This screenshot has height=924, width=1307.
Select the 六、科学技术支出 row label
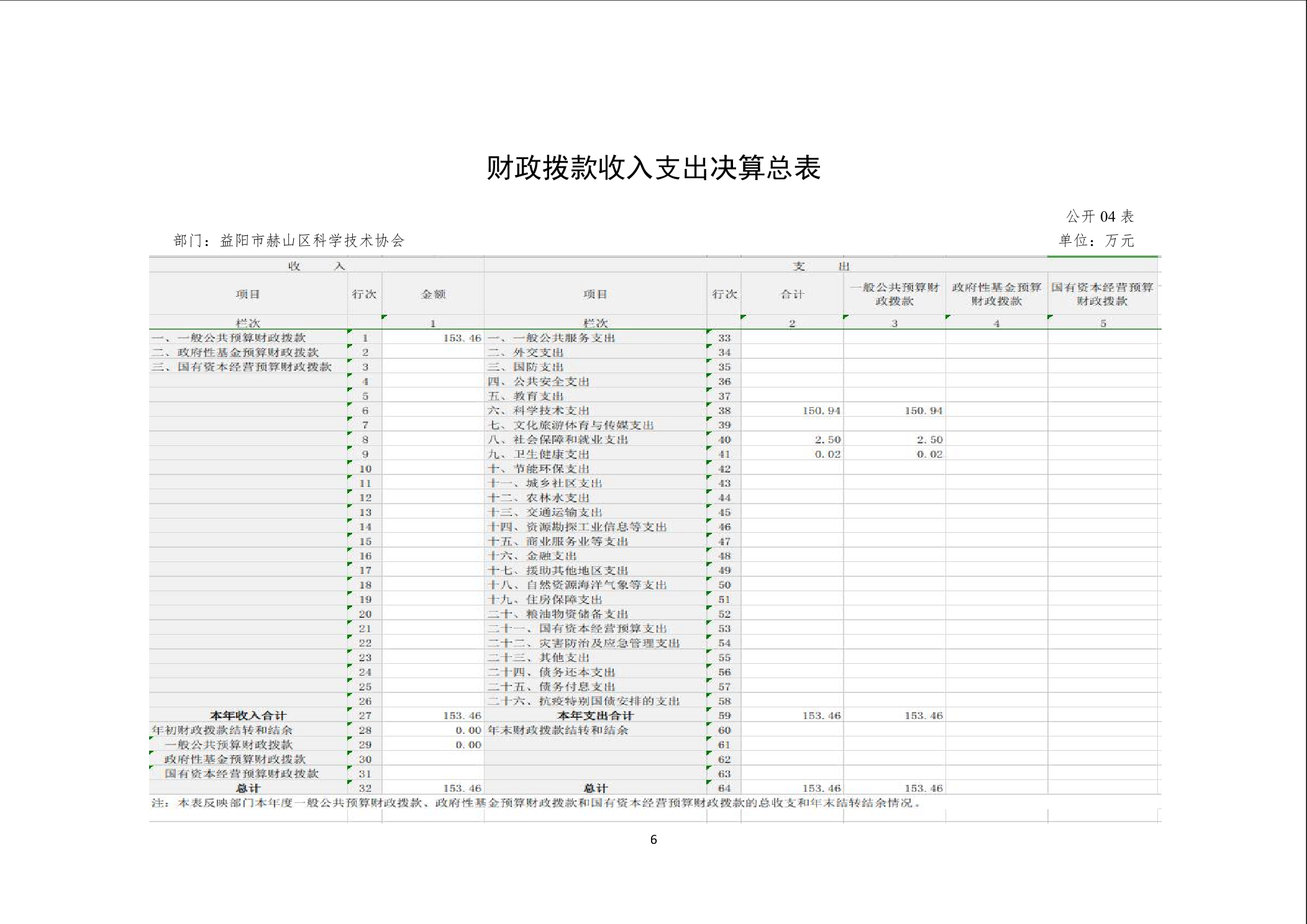coord(539,410)
